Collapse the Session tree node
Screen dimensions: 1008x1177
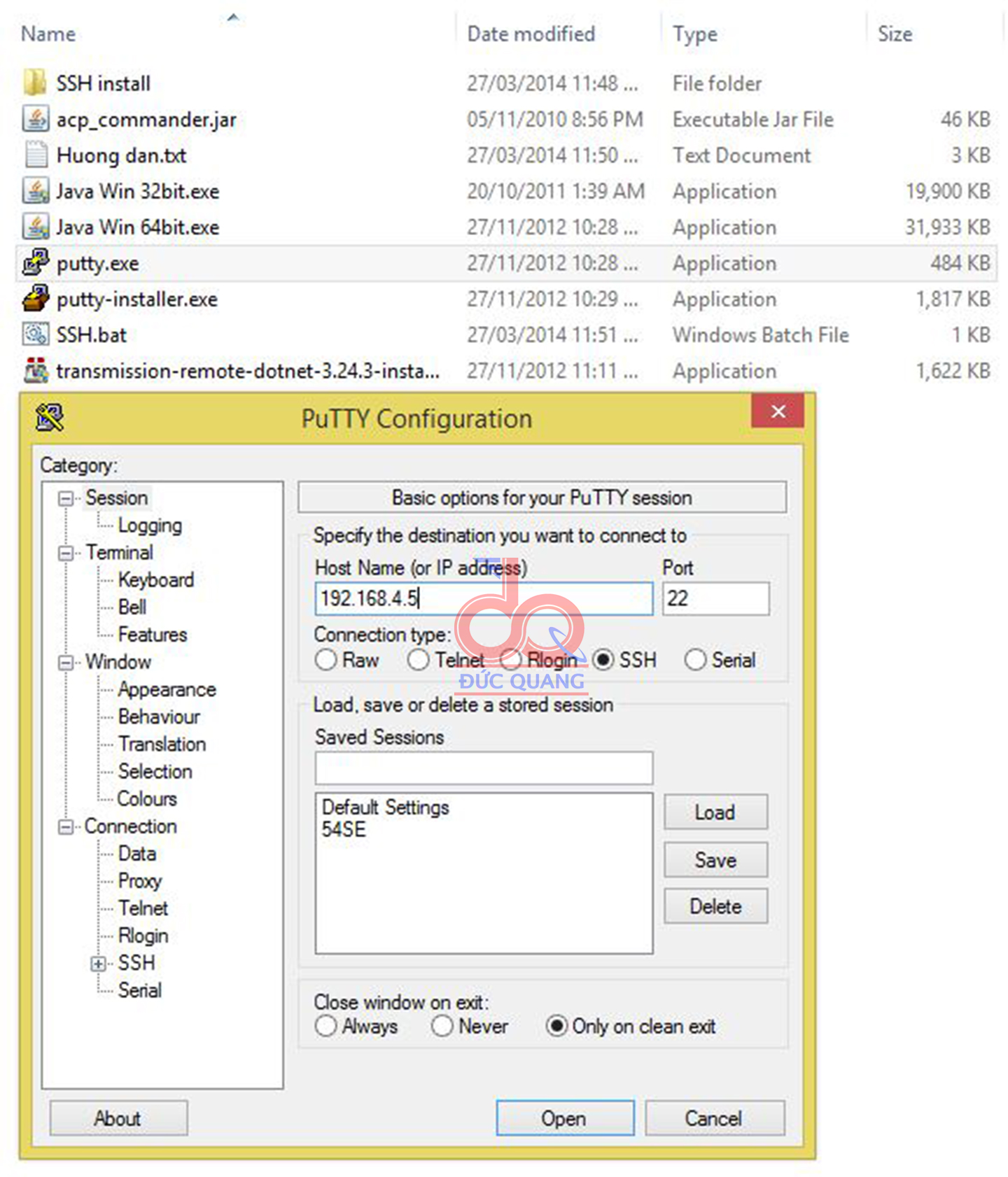point(66,499)
